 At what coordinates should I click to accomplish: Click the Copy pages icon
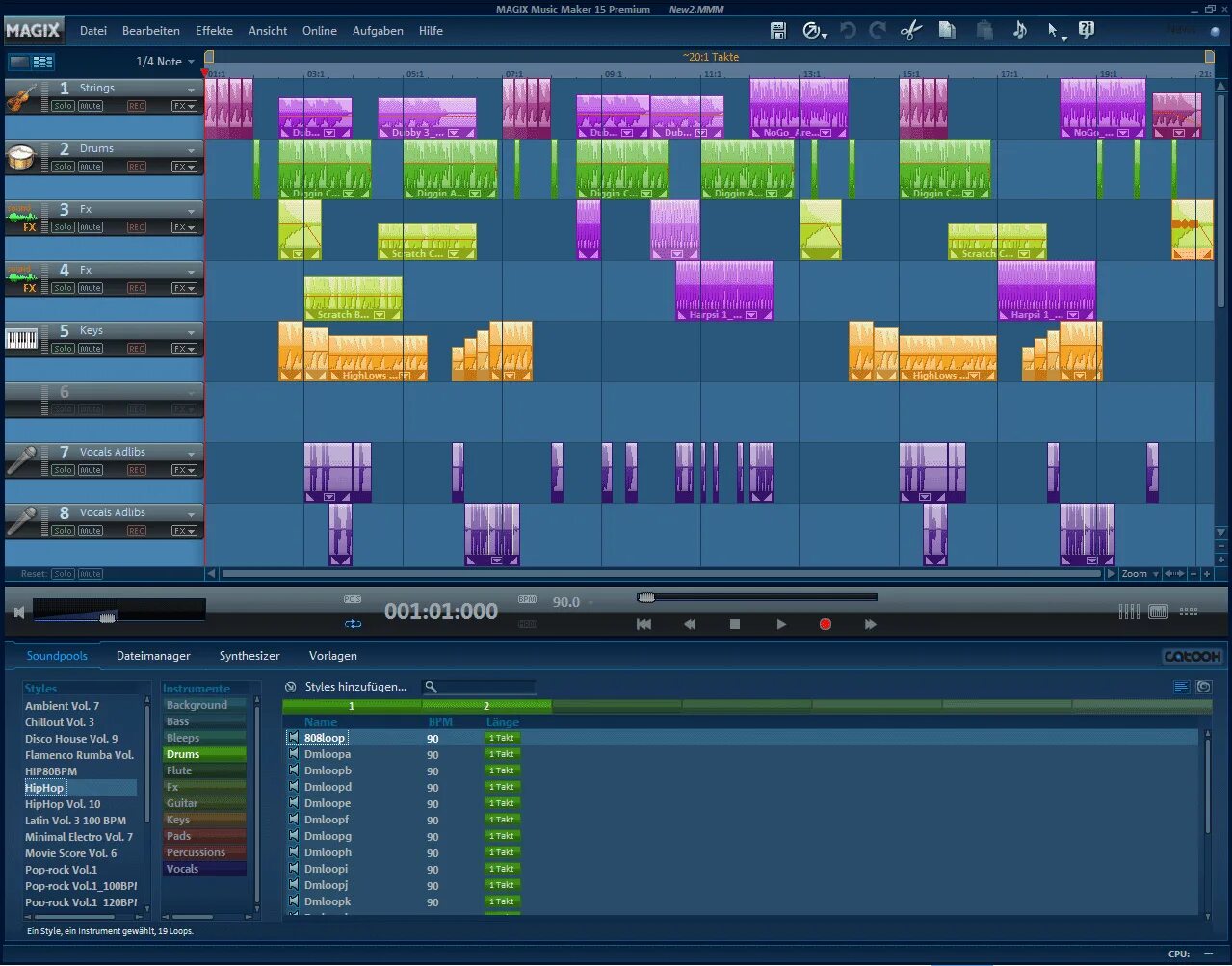coord(947,31)
